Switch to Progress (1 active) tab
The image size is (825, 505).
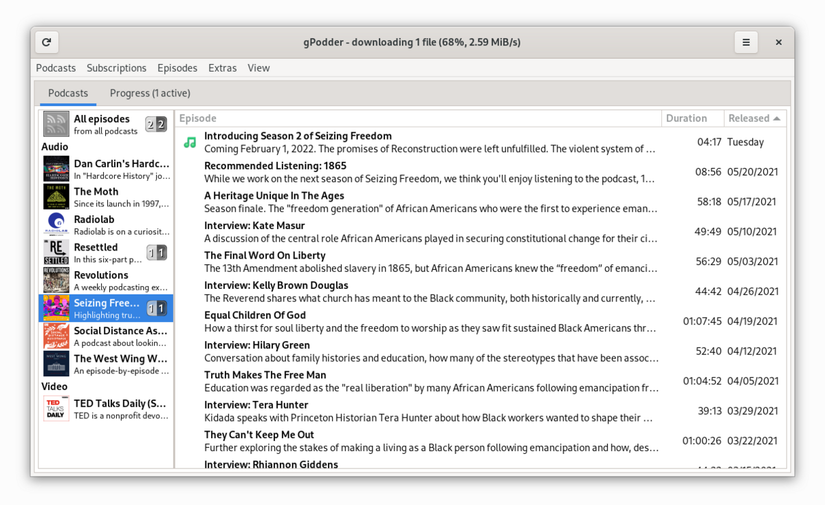click(150, 93)
